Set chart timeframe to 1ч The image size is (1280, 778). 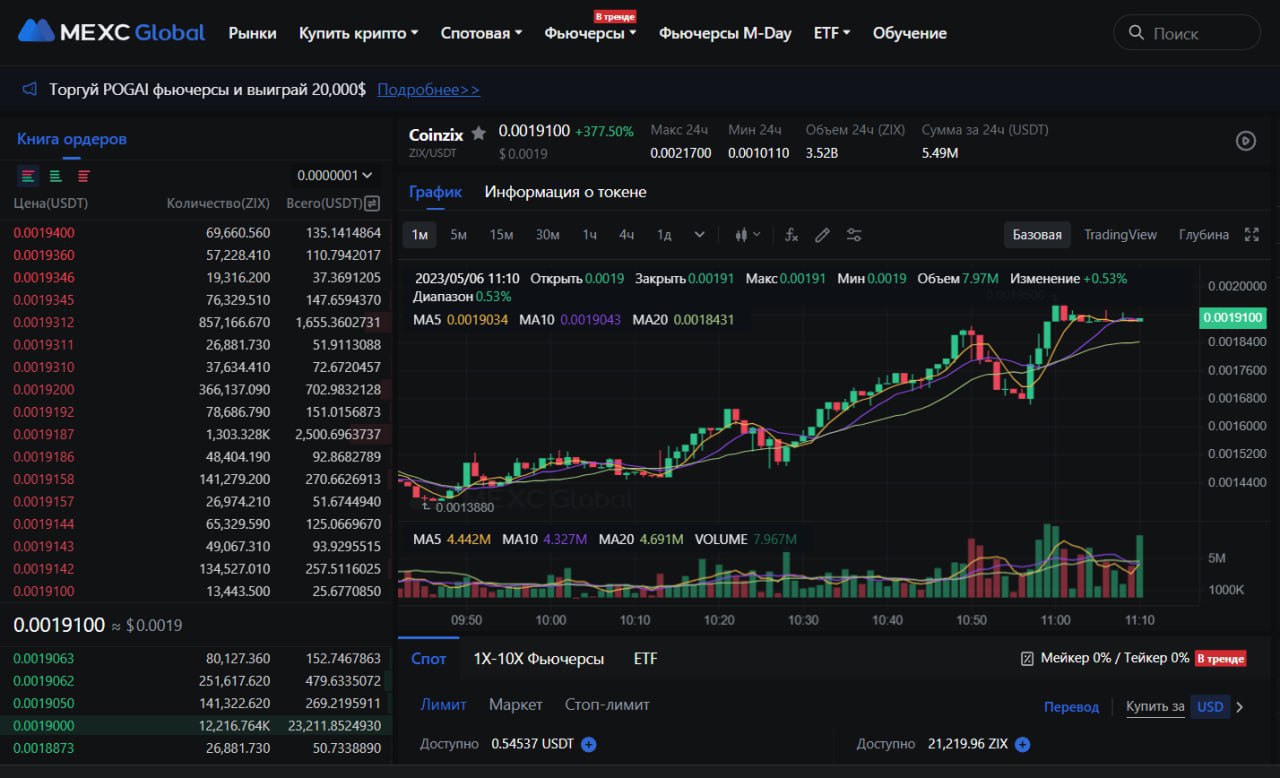590,235
